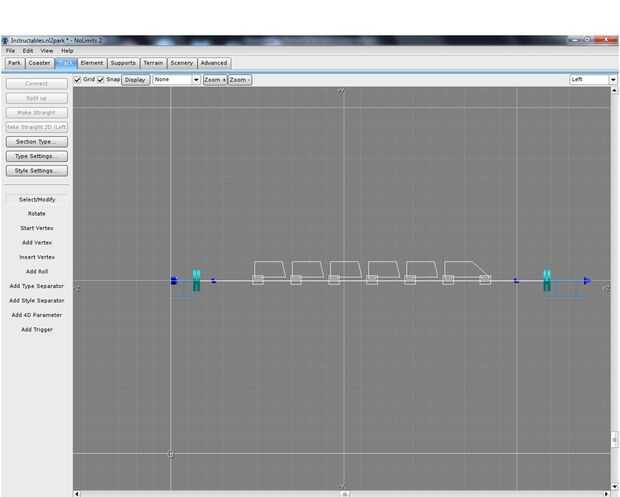Click the horizontal scrollbar thumb
This screenshot has height=497, width=620.
tap(345, 494)
